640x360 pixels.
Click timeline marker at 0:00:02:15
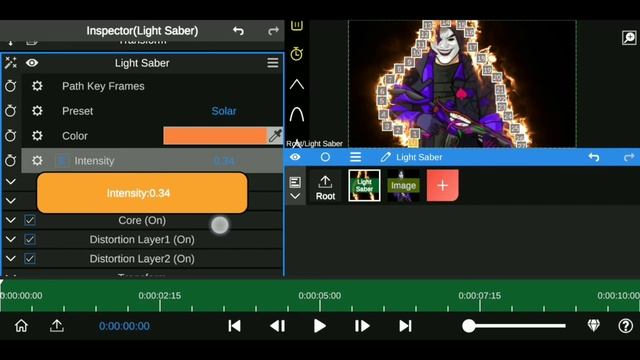pos(160,296)
